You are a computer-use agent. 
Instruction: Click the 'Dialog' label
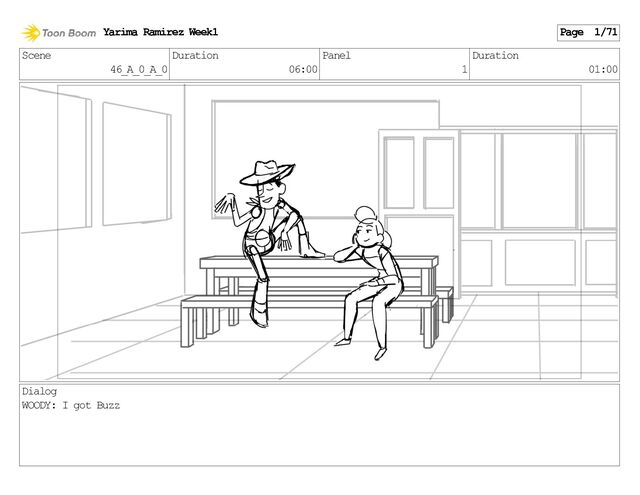click(40, 391)
